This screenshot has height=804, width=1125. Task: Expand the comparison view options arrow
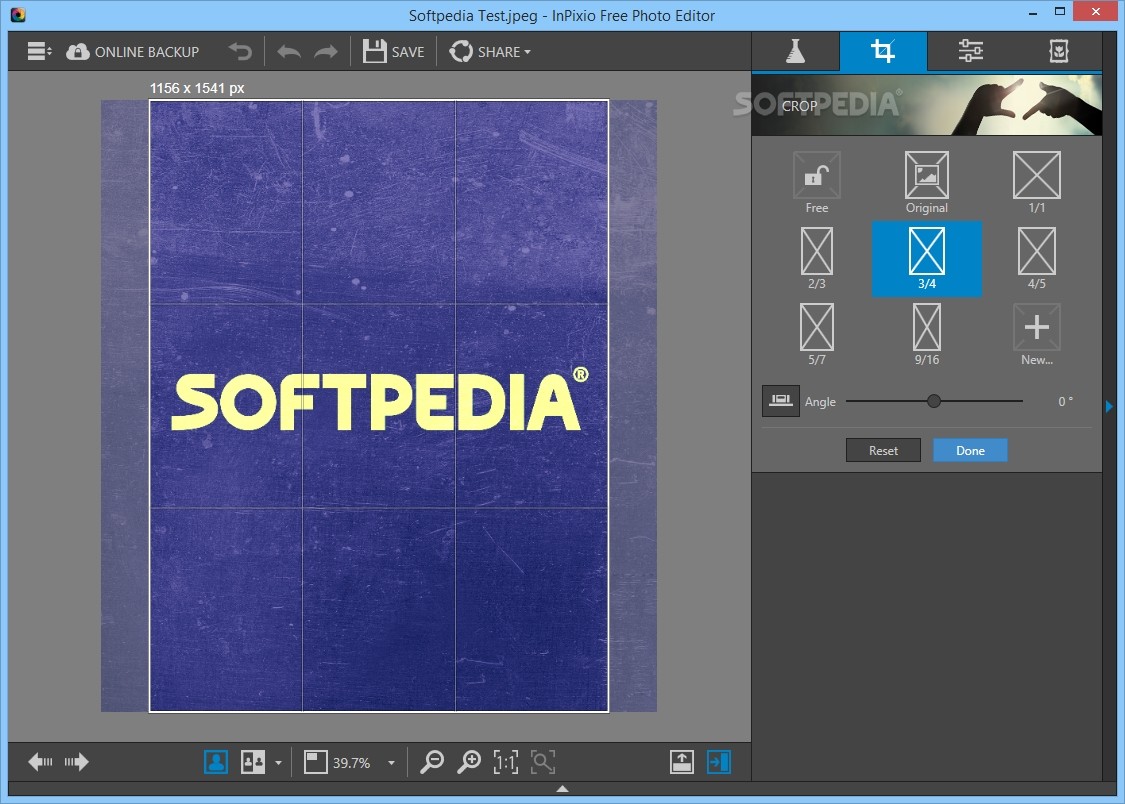[278, 763]
